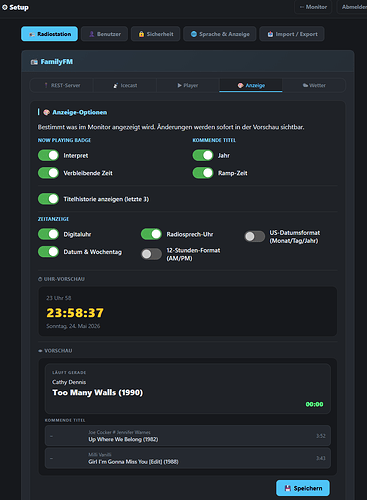Toggle the Verbleibende Zeit switch
The height and width of the screenshot is (500, 367).
48,173
